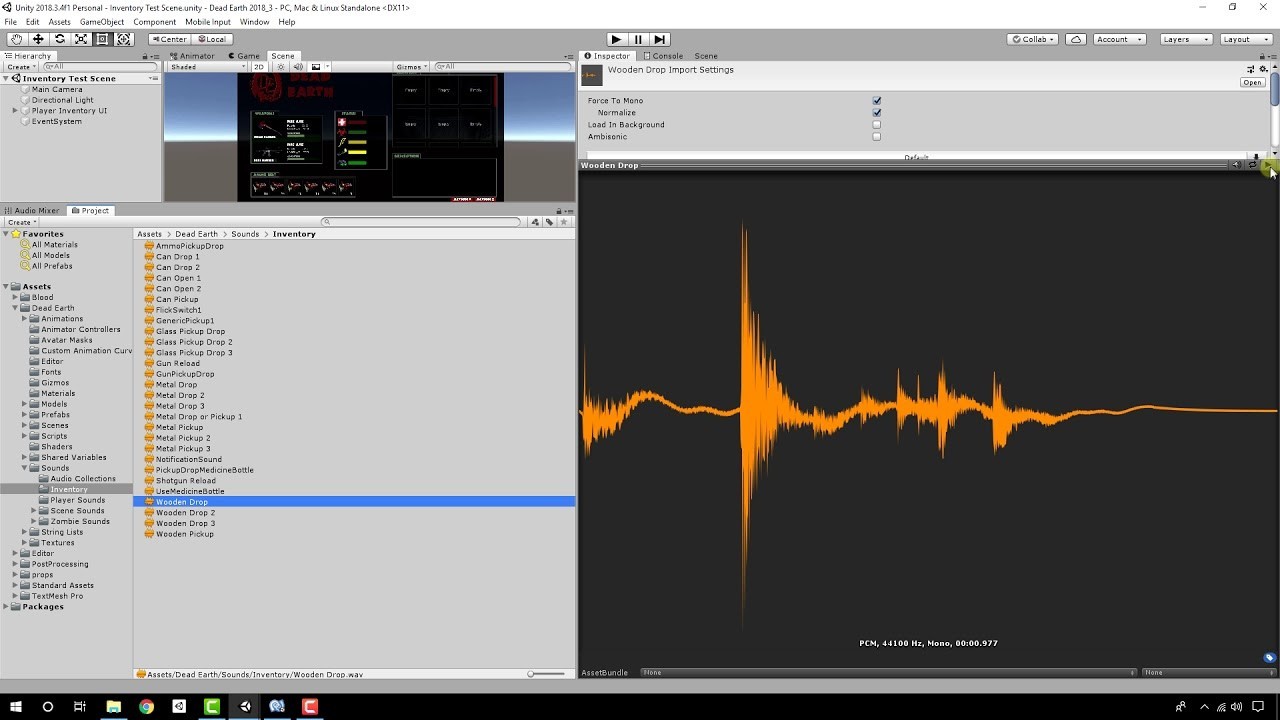Select the Rotate tool

click(x=59, y=39)
